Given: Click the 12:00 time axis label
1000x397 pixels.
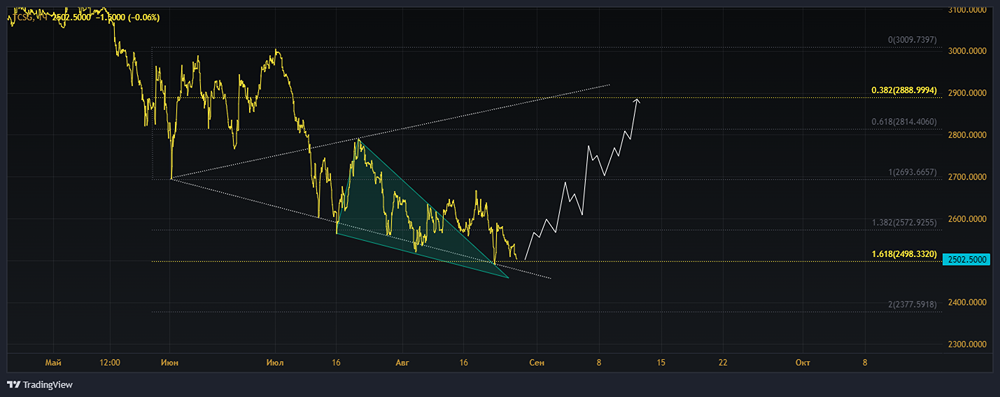Looking at the screenshot, I should pos(110,363).
